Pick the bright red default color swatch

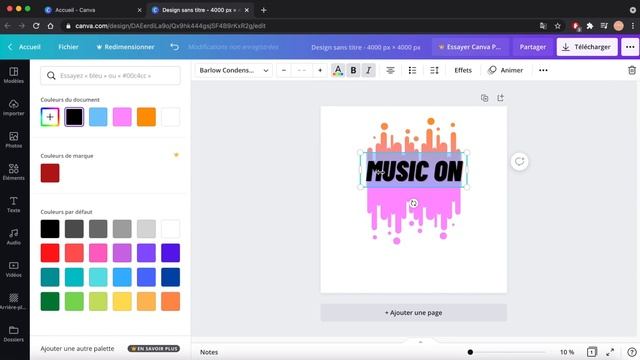(x=50, y=253)
